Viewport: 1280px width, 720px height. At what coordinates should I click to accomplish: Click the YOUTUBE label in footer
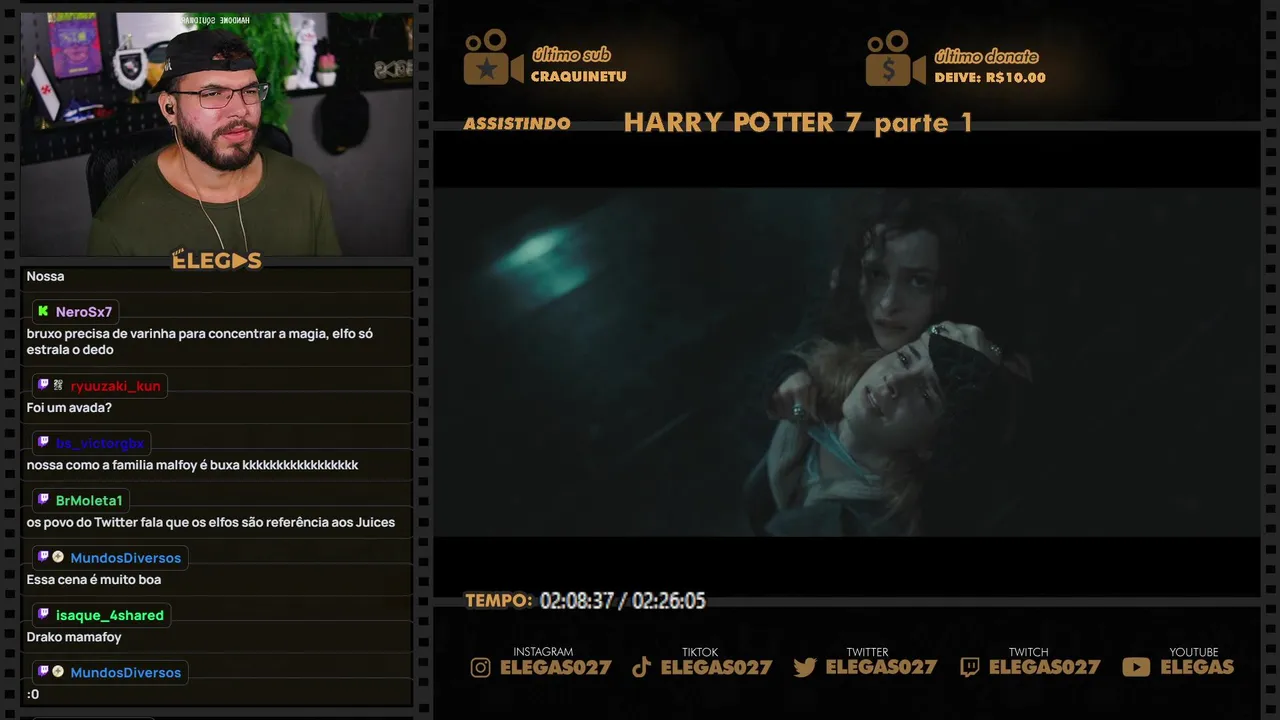1194,652
